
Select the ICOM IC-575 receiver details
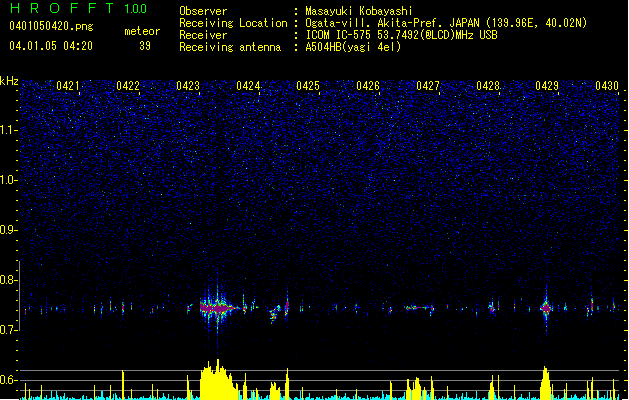click(x=401, y=35)
